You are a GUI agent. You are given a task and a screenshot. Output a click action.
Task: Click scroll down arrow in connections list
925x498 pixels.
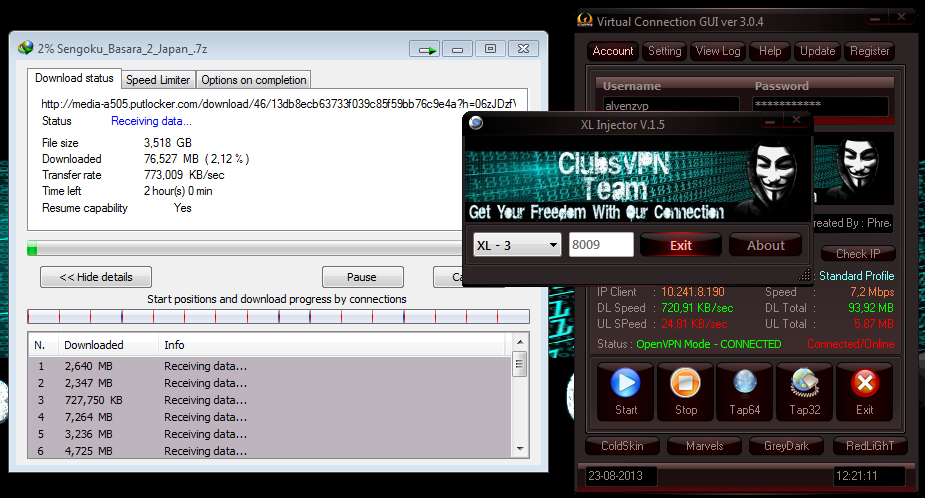[520, 449]
